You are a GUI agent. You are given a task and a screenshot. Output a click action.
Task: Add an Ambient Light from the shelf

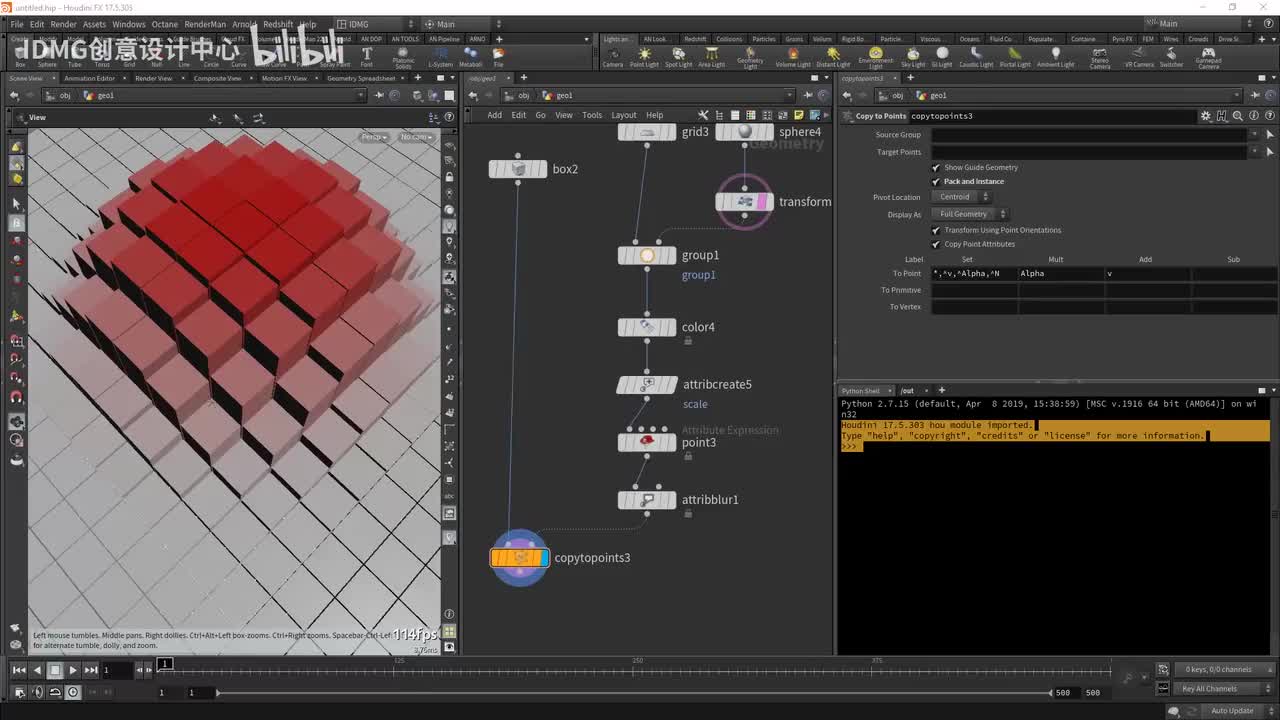coord(1055,56)
